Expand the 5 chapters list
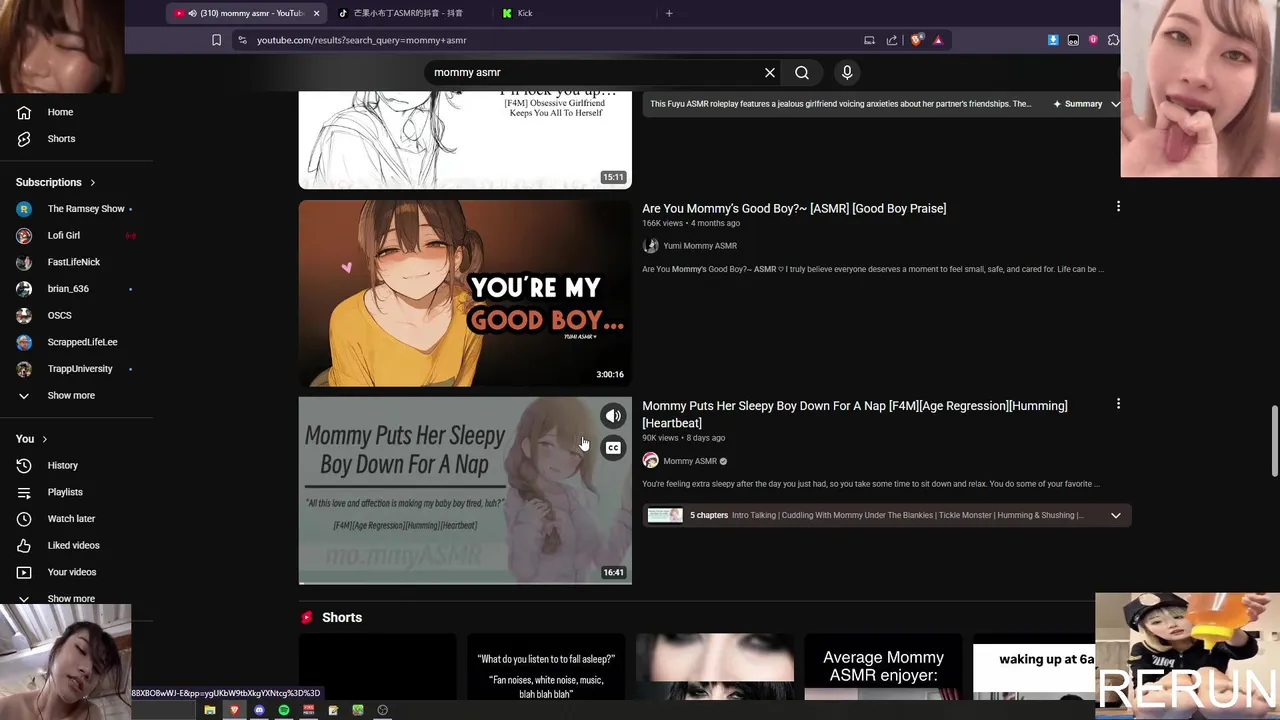Viewport: 1280px width, 720px height. 1115,516
